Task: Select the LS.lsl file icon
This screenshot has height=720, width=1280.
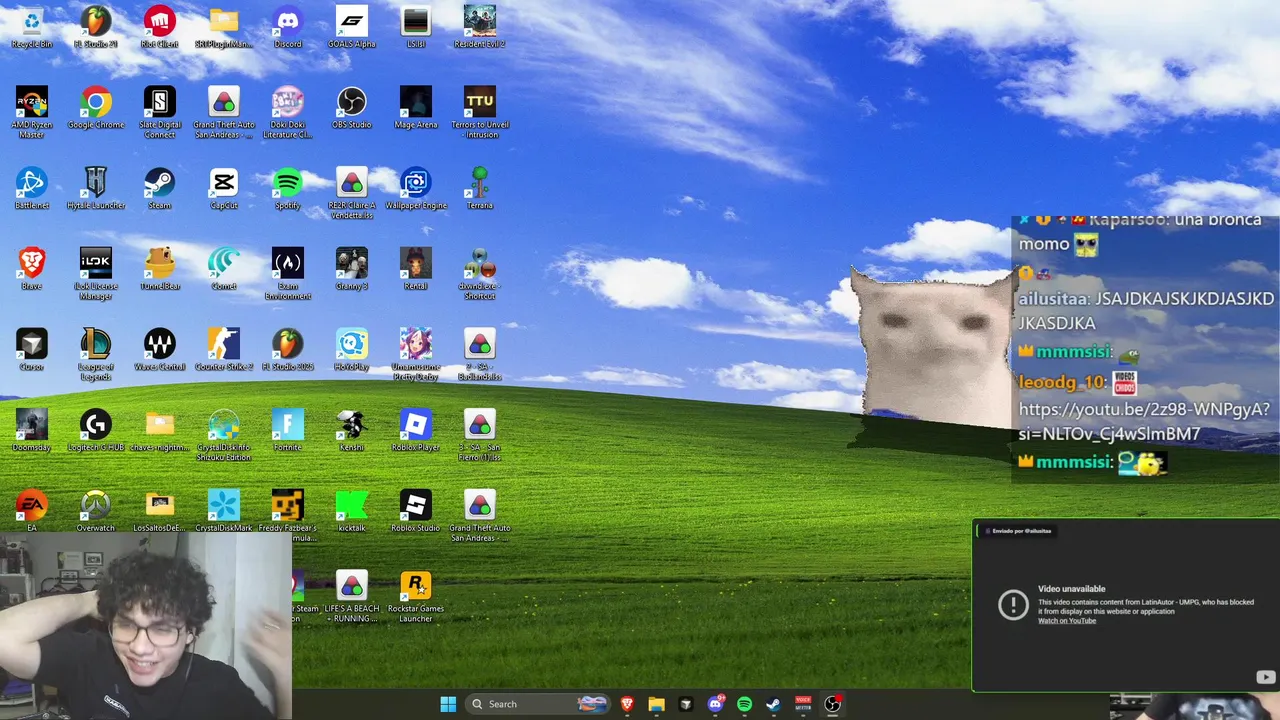Action: 416,26
